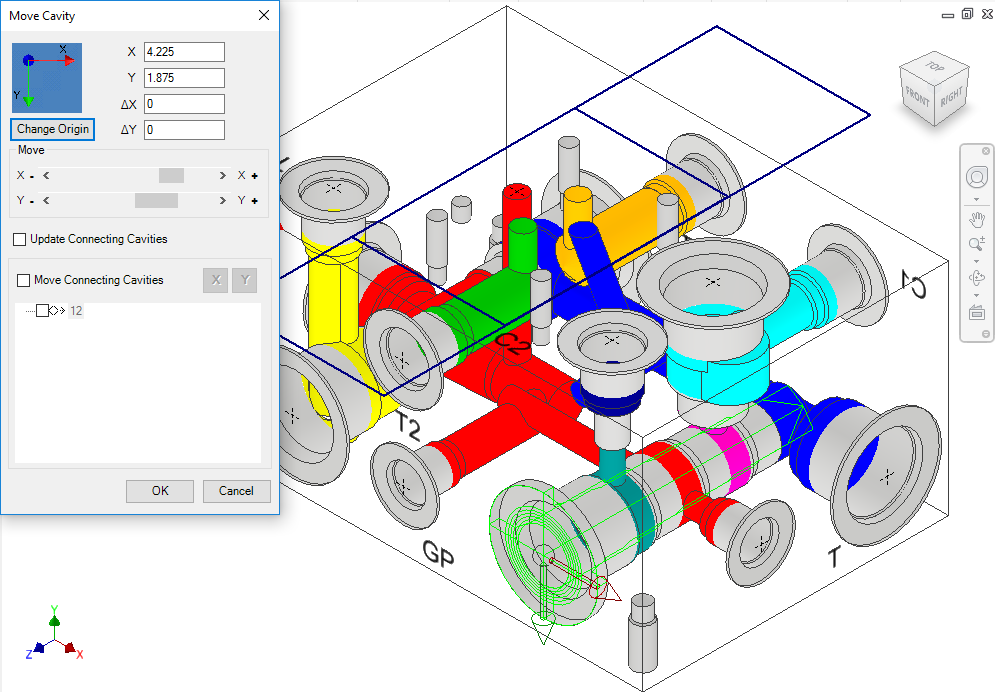Nudge X slider with right arrow
Viewport: 995px width, 692px height.
(x=222, y=176)
